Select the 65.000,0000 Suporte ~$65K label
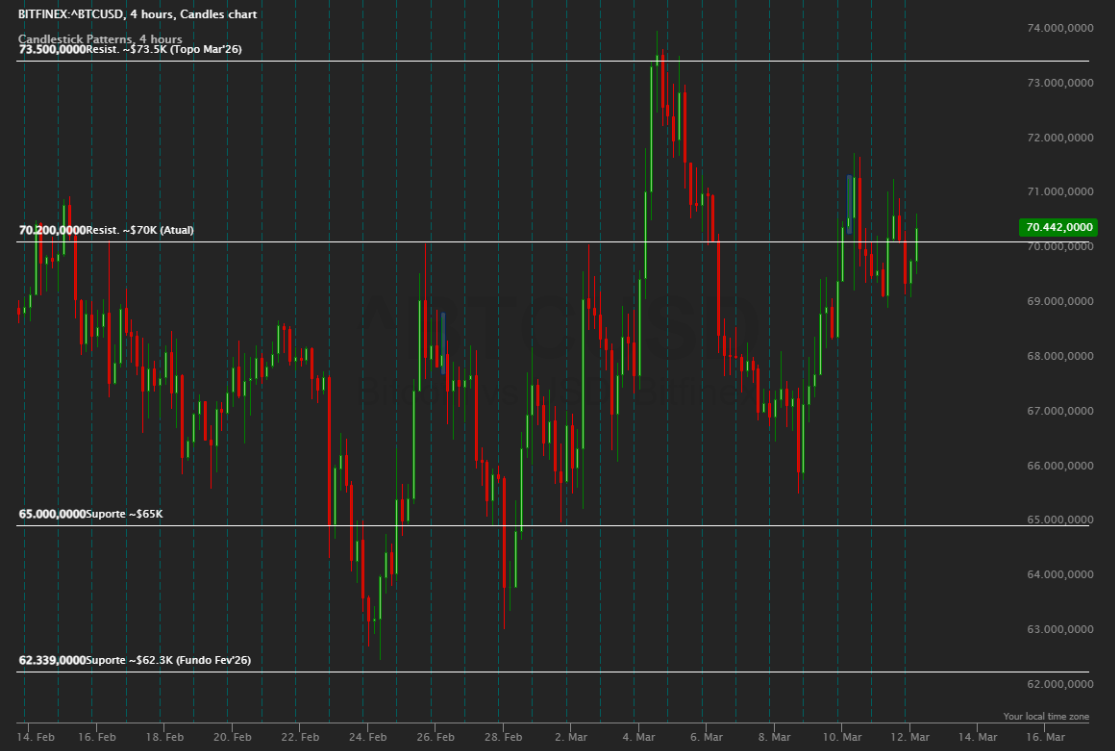 click(90, 514)
